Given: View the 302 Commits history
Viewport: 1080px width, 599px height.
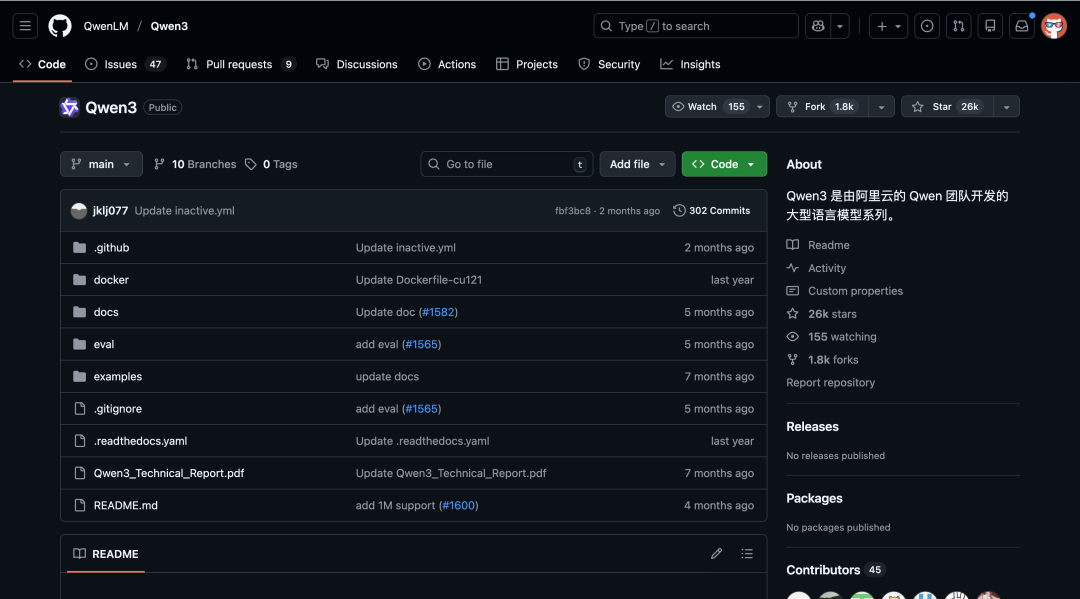Looking at the screenshot, I should tap(711, 210).
